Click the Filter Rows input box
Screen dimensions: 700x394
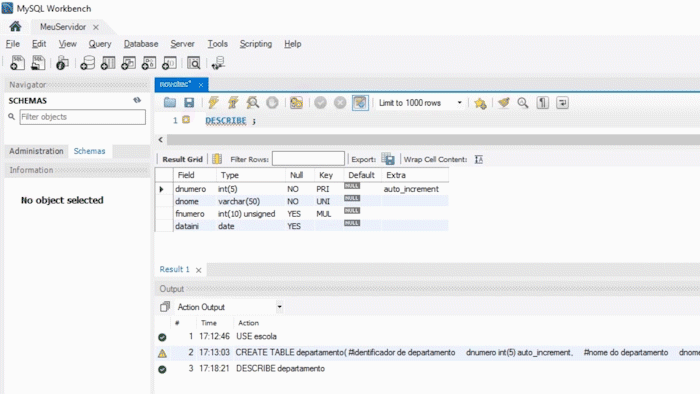click(x=308, y=158)
